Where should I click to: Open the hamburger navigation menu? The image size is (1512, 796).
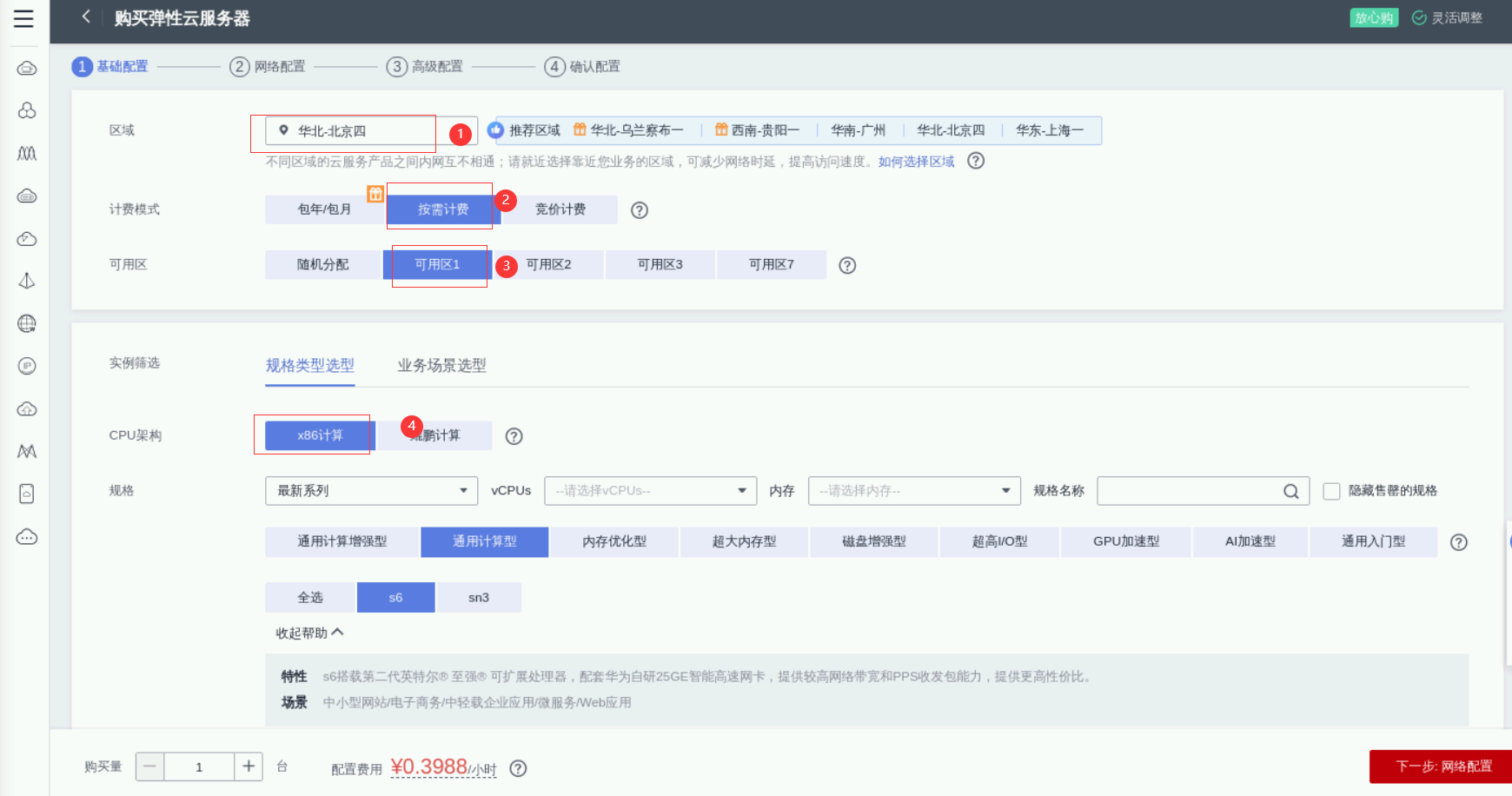(x=23, y=18)
